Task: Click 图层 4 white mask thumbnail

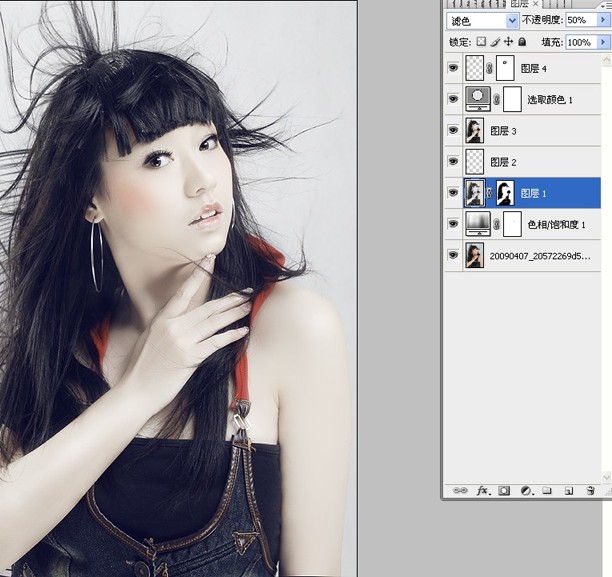Action: click(505, 68)
